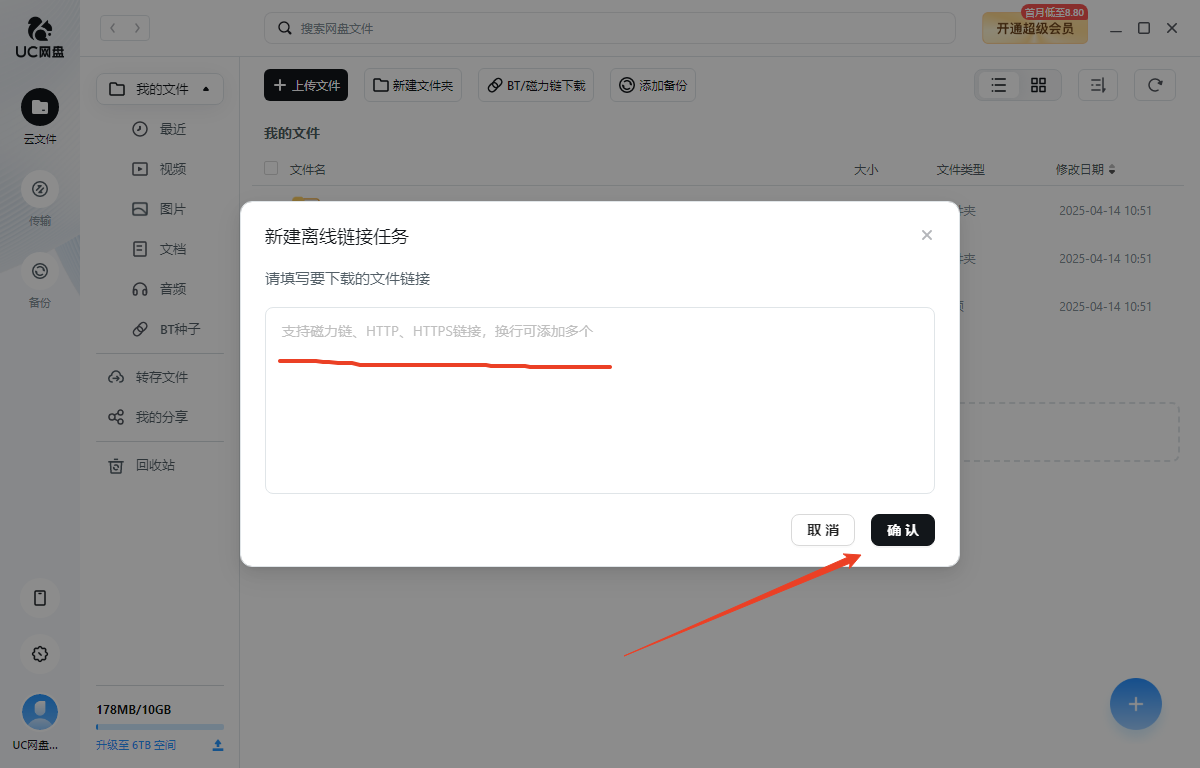The width and height of the screenshot is (1200, 768).
Task: Open the sort options icon
Action: point(1098,85)
